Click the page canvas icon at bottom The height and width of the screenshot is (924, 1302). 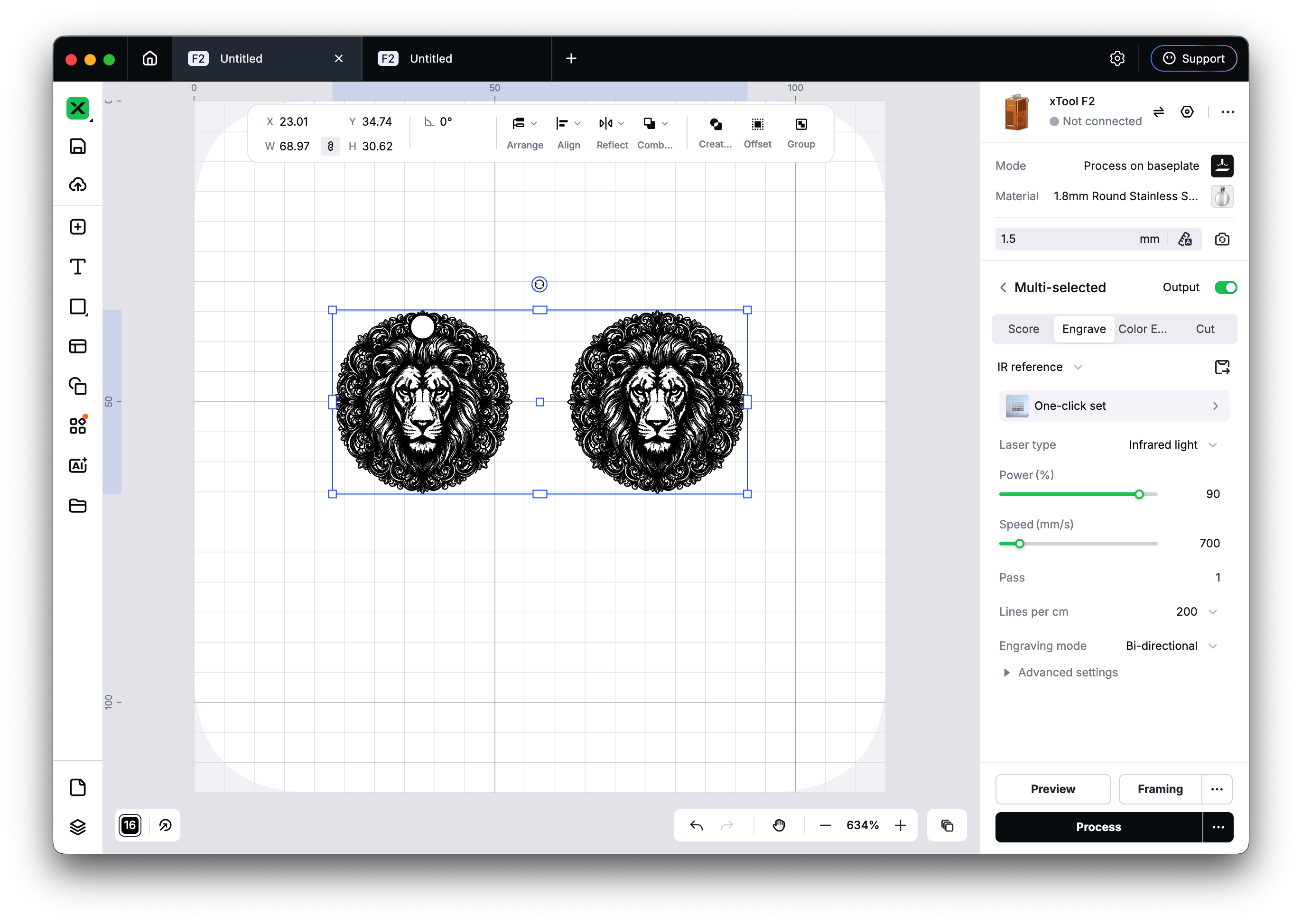[78, 788]
